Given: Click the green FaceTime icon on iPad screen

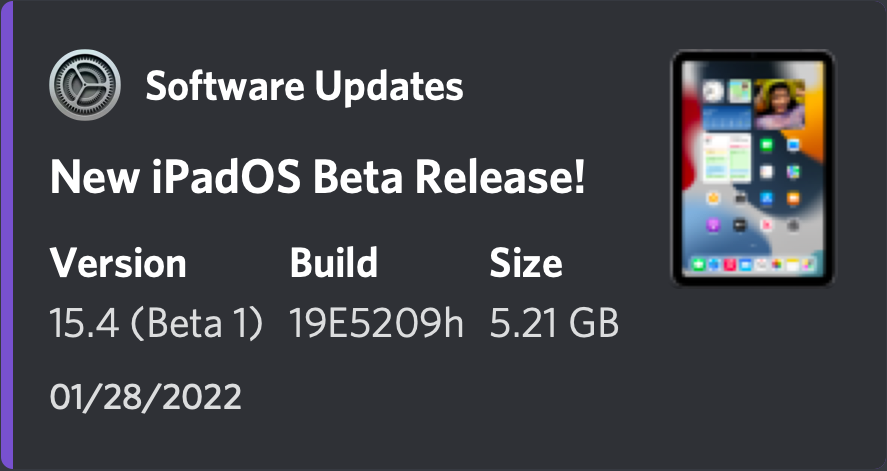Looking at the screenshot, I should [766, 143].
